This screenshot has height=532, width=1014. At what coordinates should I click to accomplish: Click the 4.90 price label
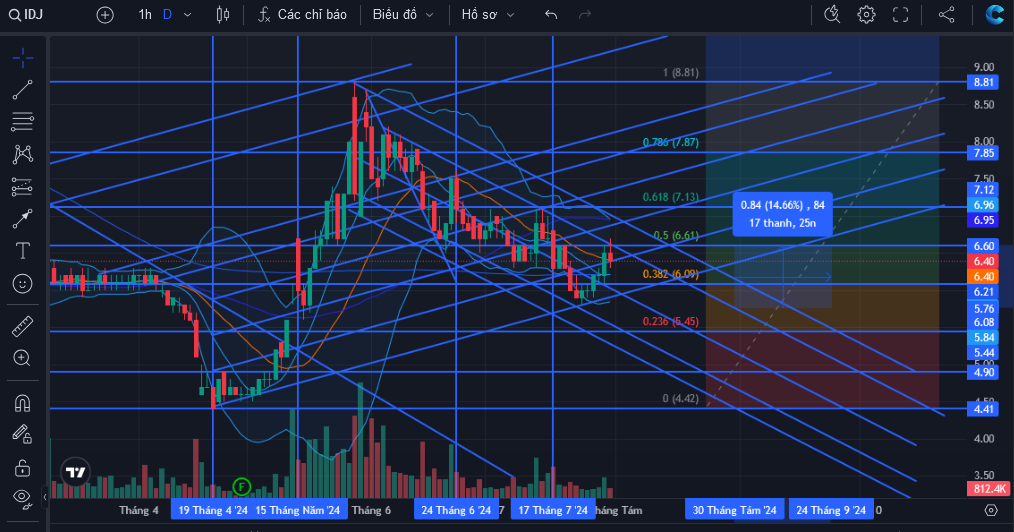(x=984, y=372)
